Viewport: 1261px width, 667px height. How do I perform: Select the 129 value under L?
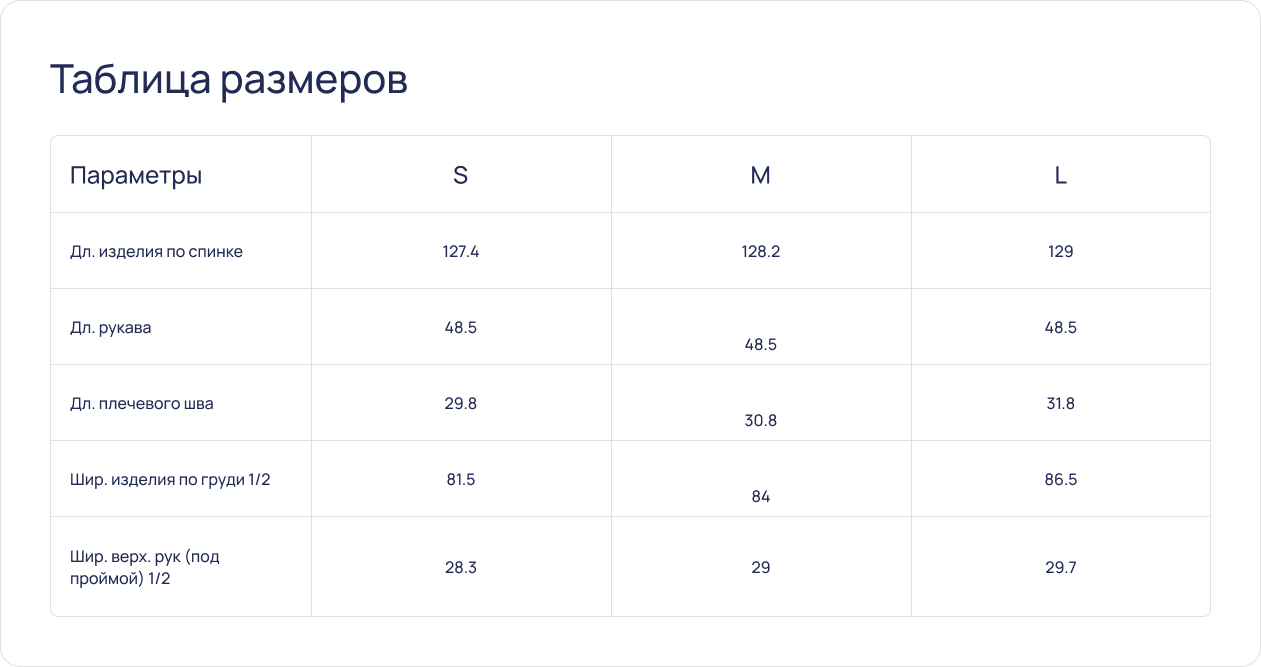(1061, 252)
